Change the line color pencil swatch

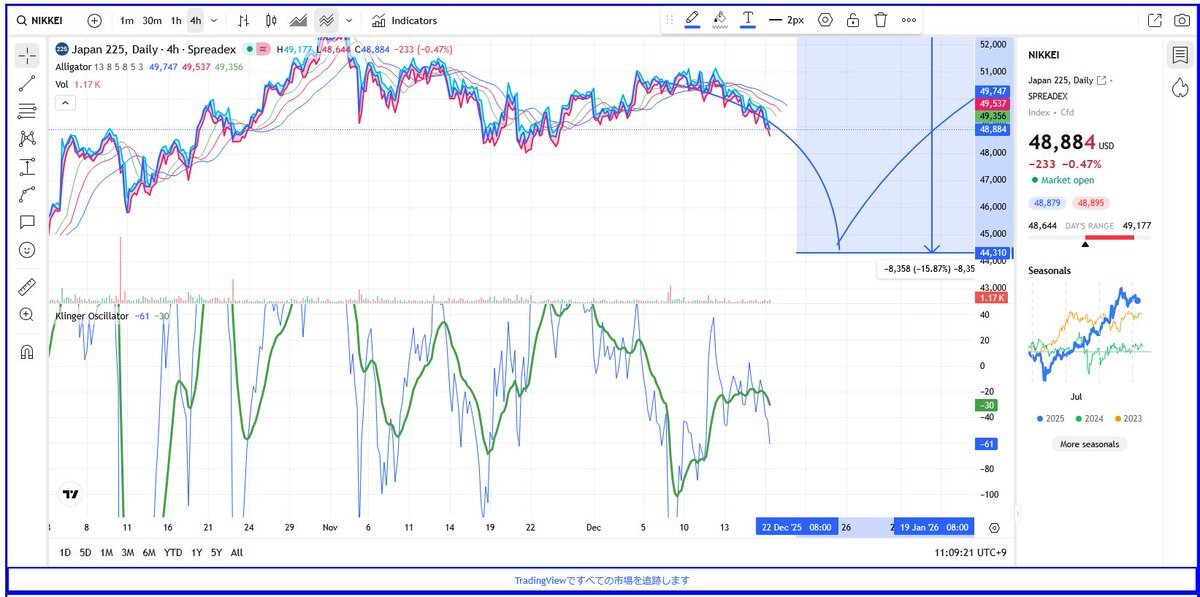(x=692, y=20)
